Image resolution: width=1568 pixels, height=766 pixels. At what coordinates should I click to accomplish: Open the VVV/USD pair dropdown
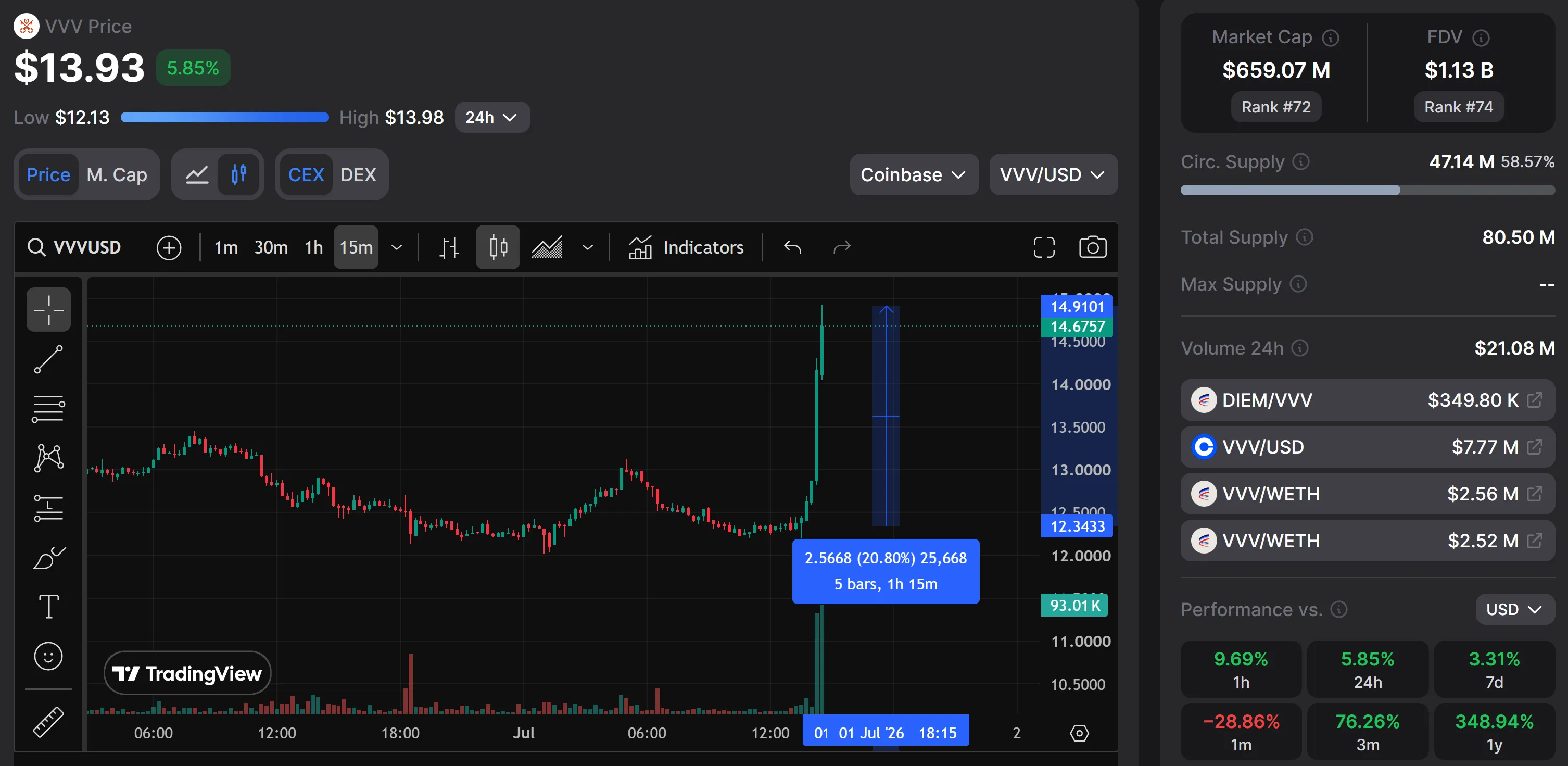pos(1053,175)
